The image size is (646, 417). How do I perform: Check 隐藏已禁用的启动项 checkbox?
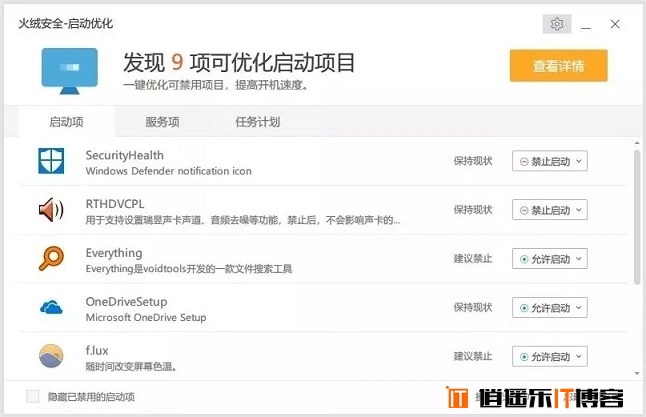tap(33, 396)
